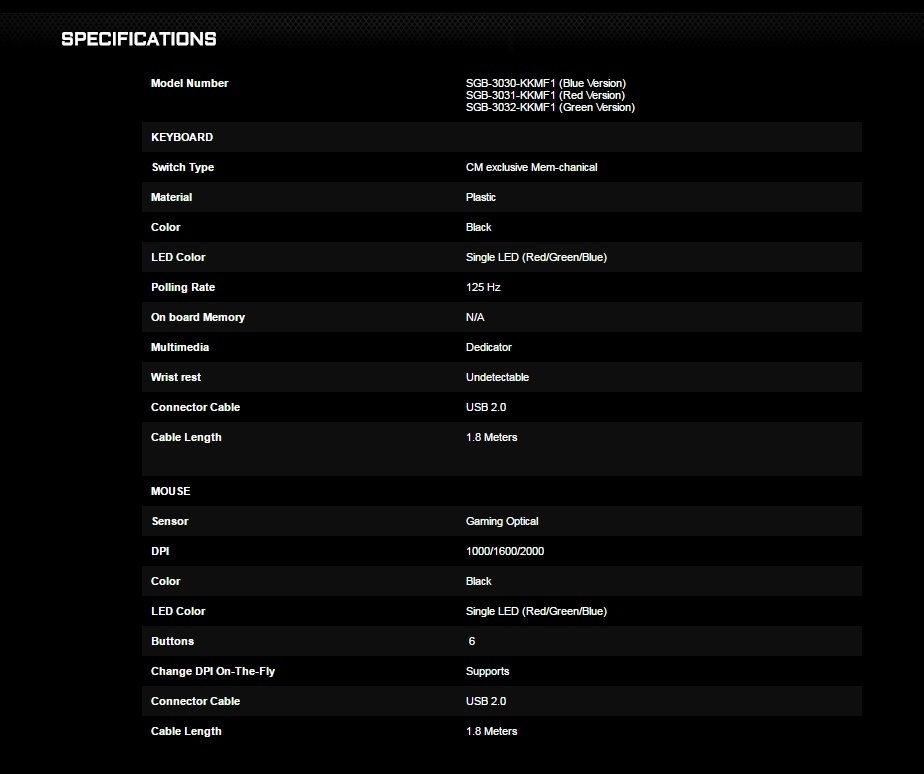924x774 pixels.
Task: Click the 1000/1600/2000 DPI value
Action: click(505, 551)
